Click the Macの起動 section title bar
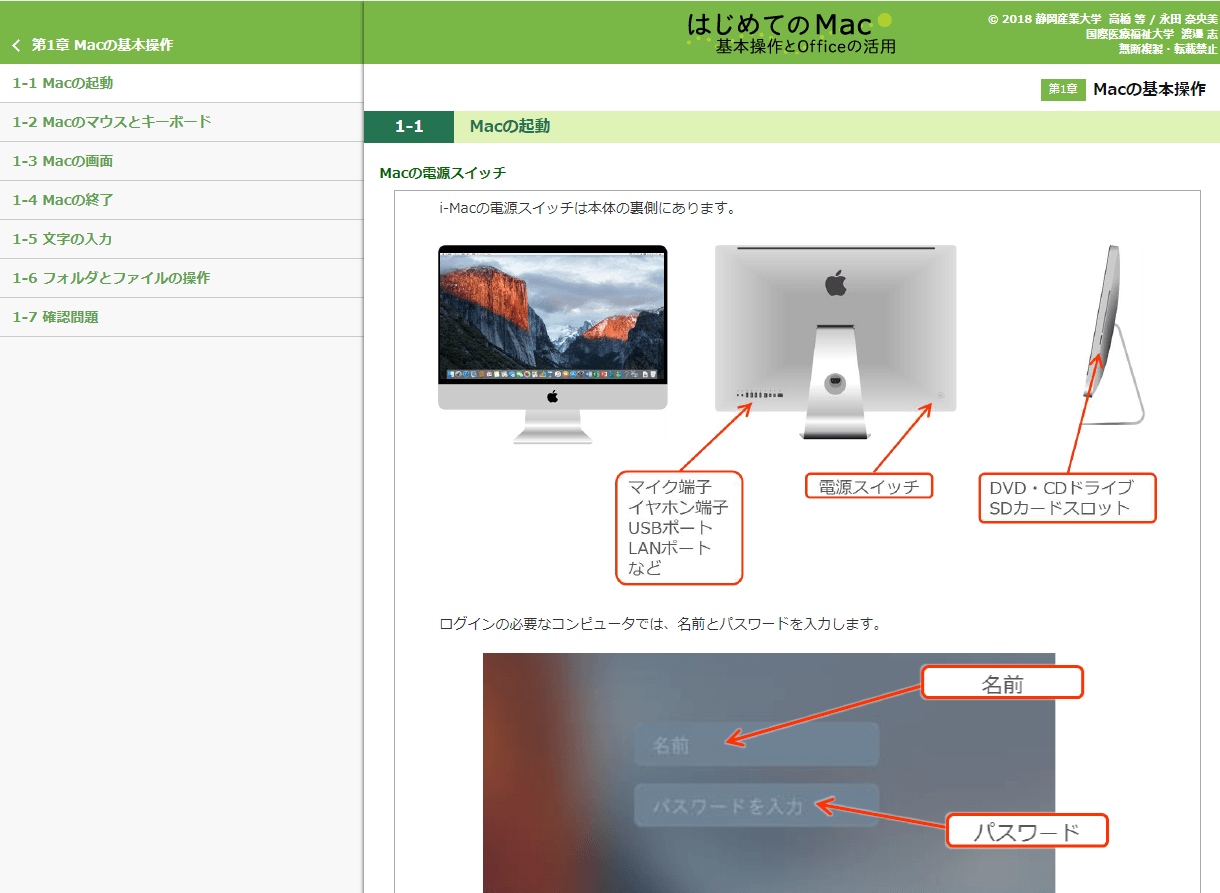 (837, 127)
